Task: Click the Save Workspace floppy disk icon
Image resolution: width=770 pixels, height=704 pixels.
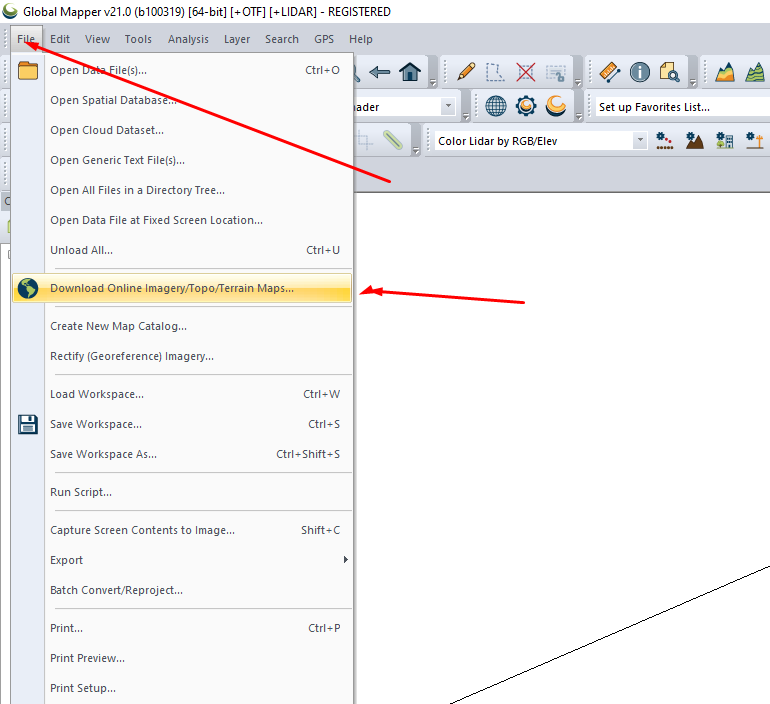Action: [28, 424]
